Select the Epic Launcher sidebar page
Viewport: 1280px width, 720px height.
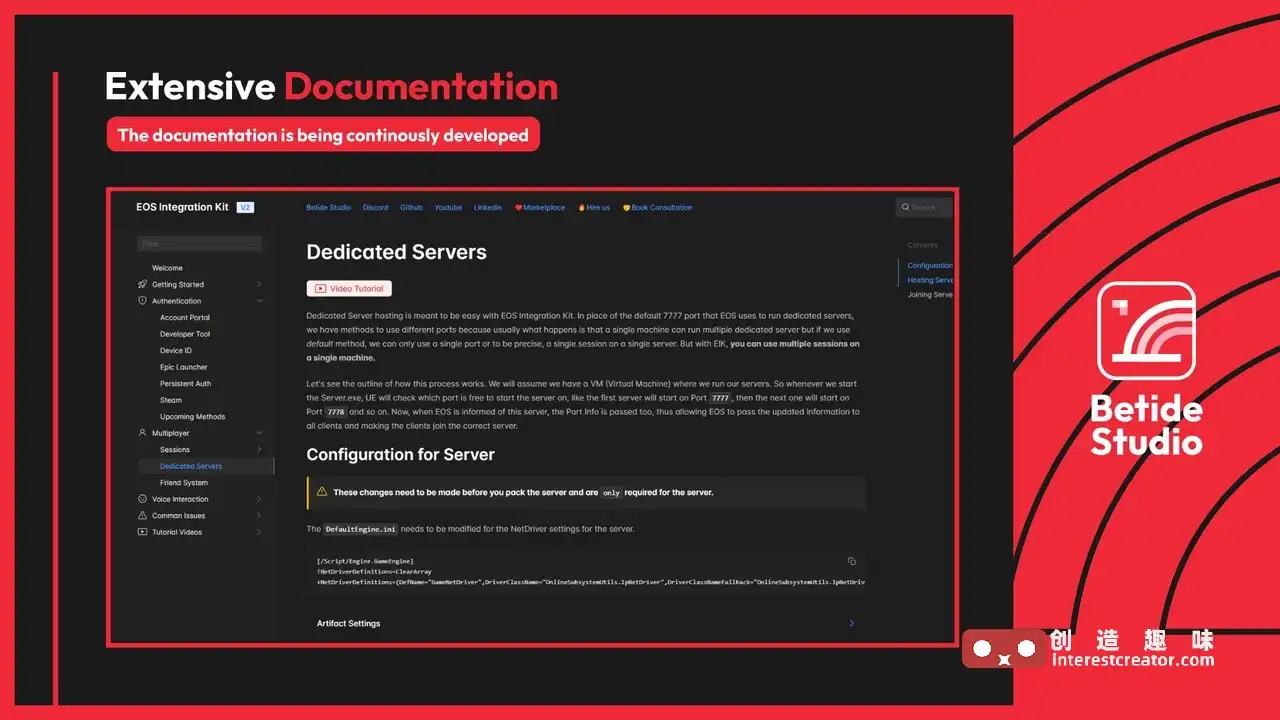point(184,367)
